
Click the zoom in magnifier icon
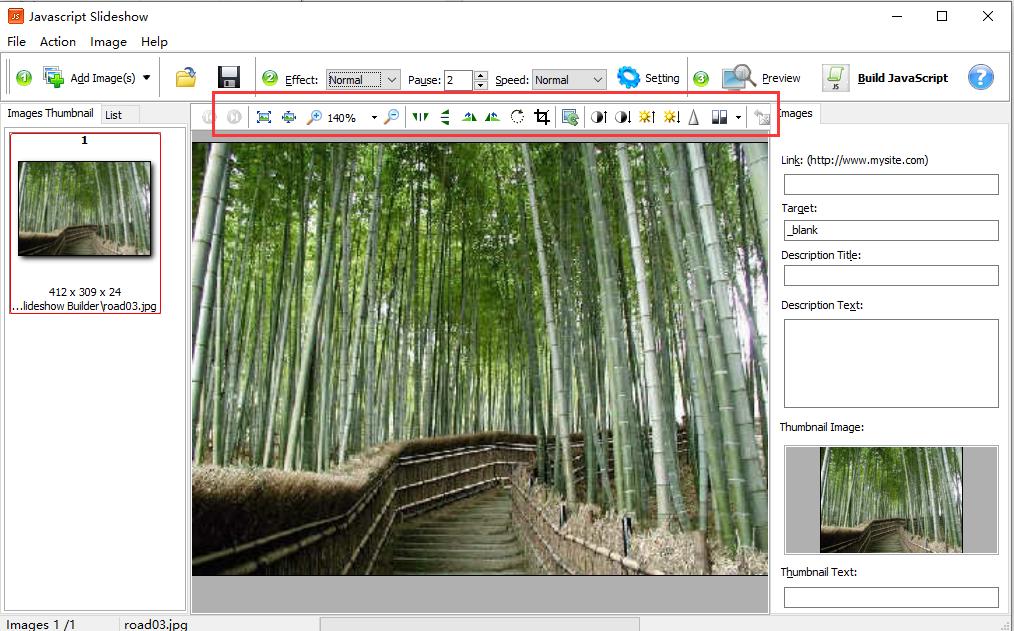tap(314, 117)
